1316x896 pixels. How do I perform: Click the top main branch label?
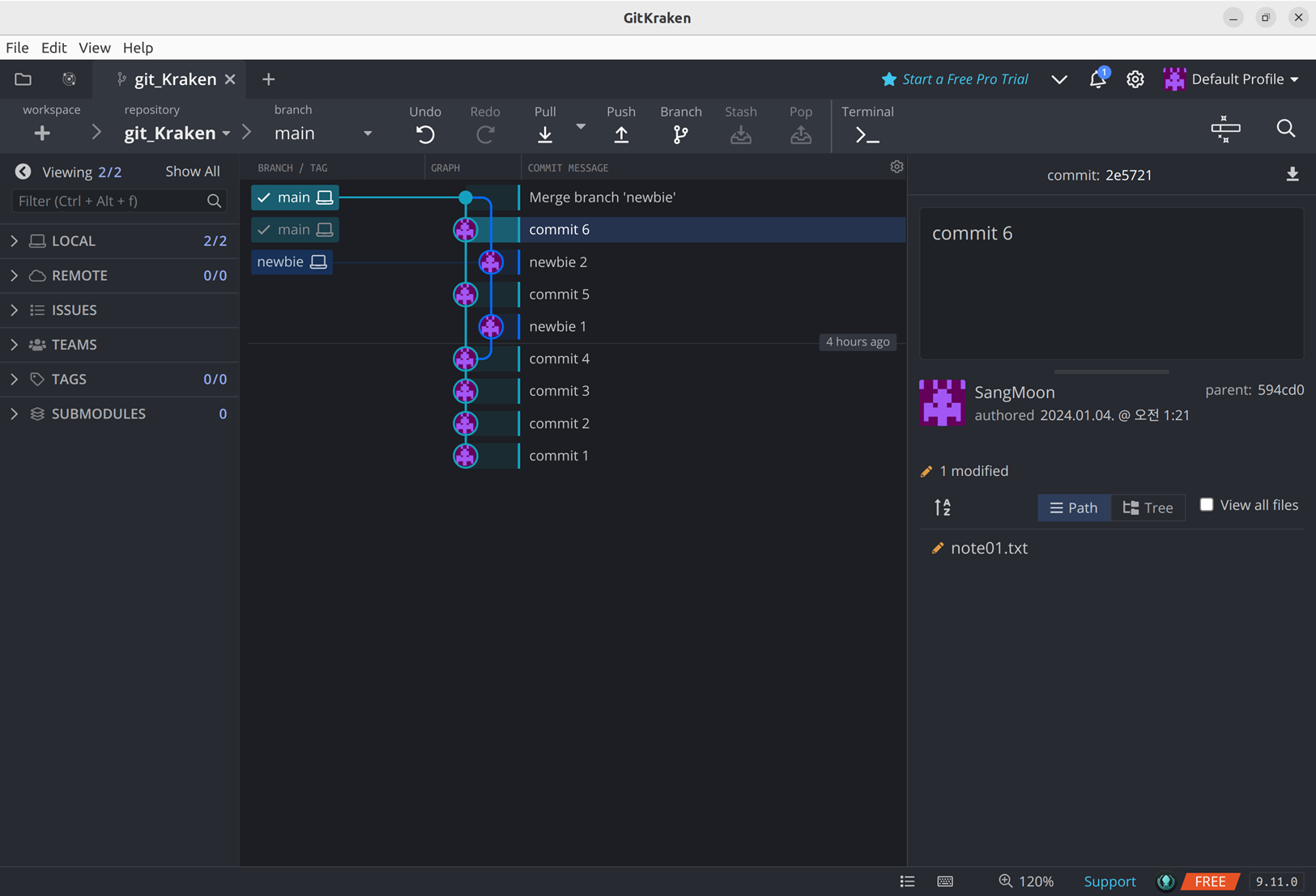tap(295, 197)
